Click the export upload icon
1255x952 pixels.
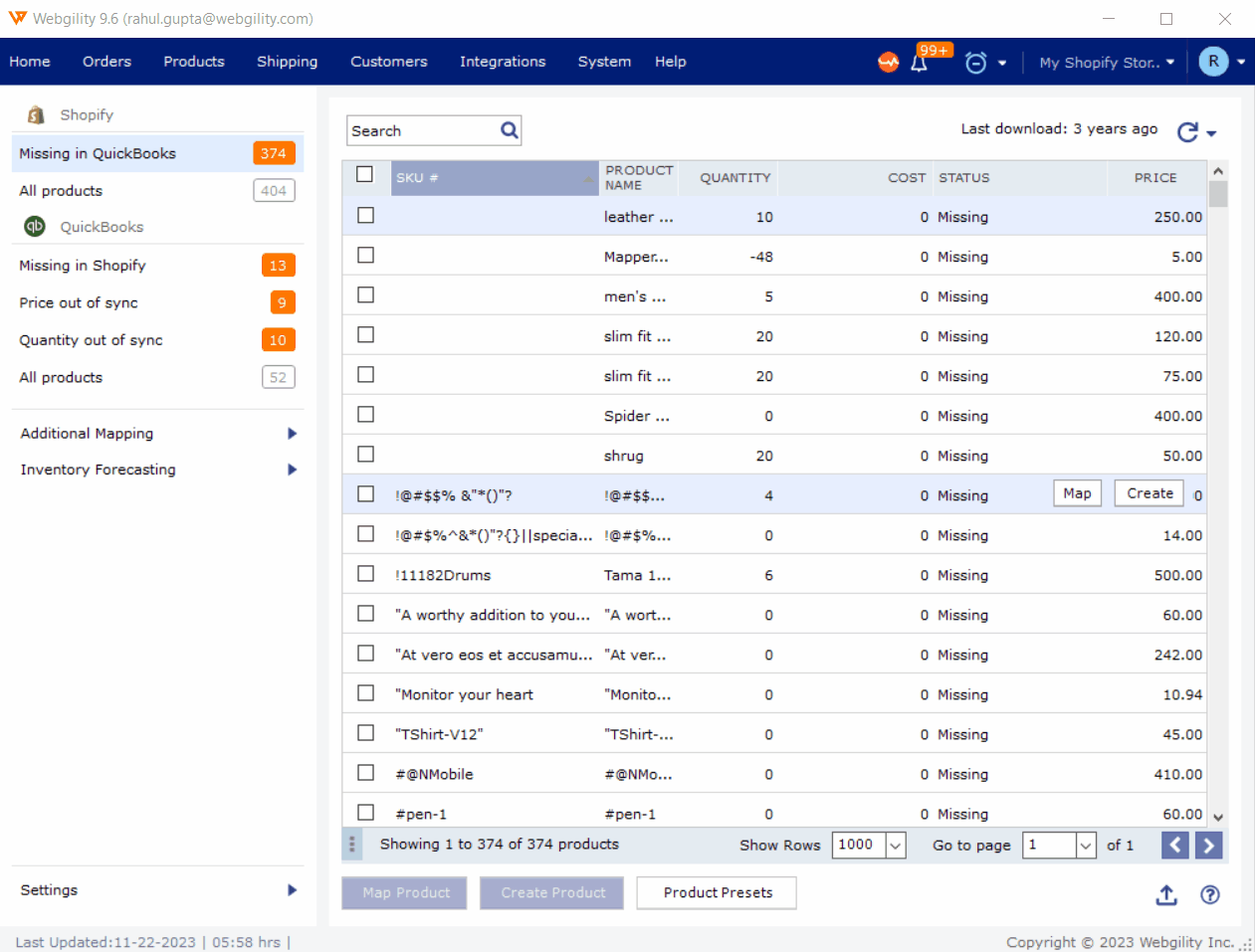click(1166, 895)
